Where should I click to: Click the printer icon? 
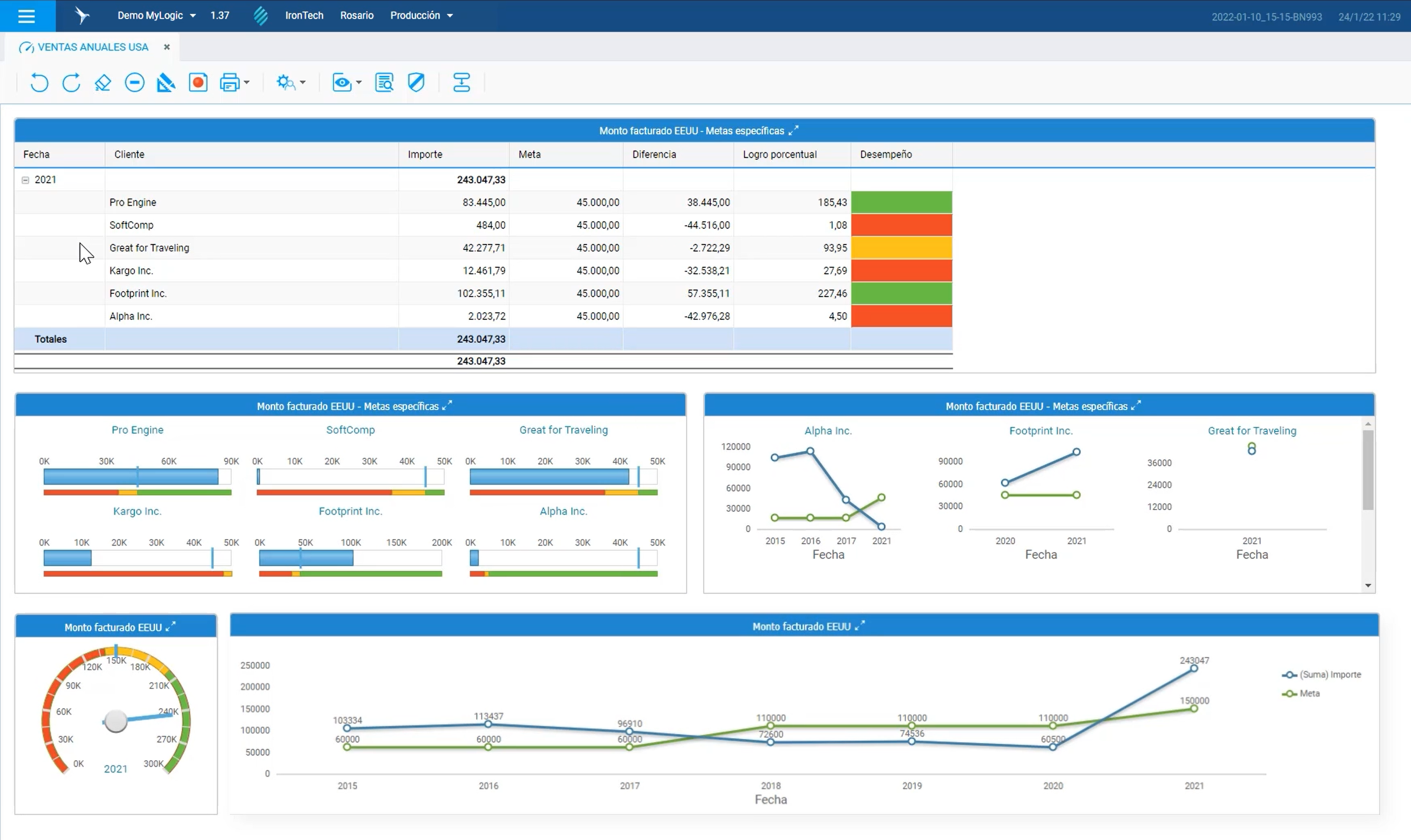tap(229, 83)
